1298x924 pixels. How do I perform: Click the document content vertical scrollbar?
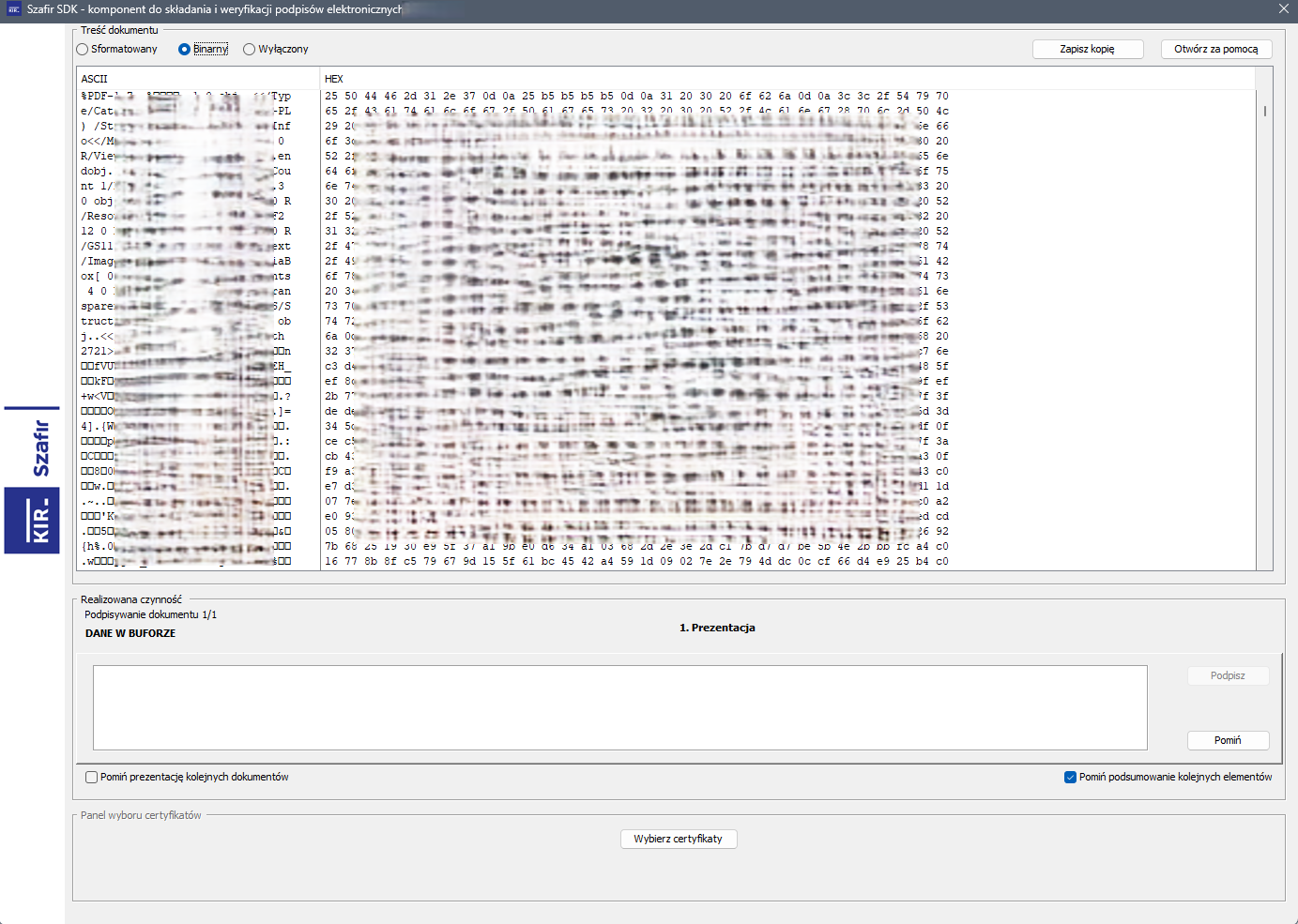(1264, 111)
